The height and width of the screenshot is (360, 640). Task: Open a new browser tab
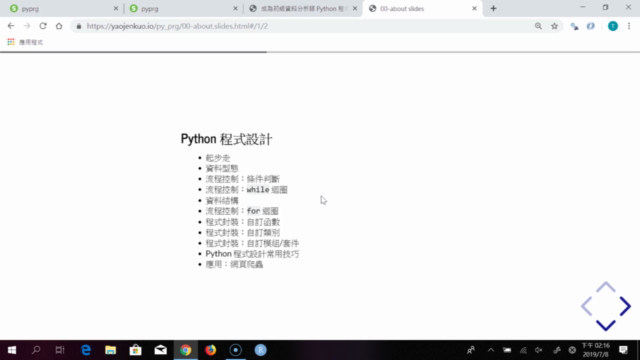coord(493,9)
